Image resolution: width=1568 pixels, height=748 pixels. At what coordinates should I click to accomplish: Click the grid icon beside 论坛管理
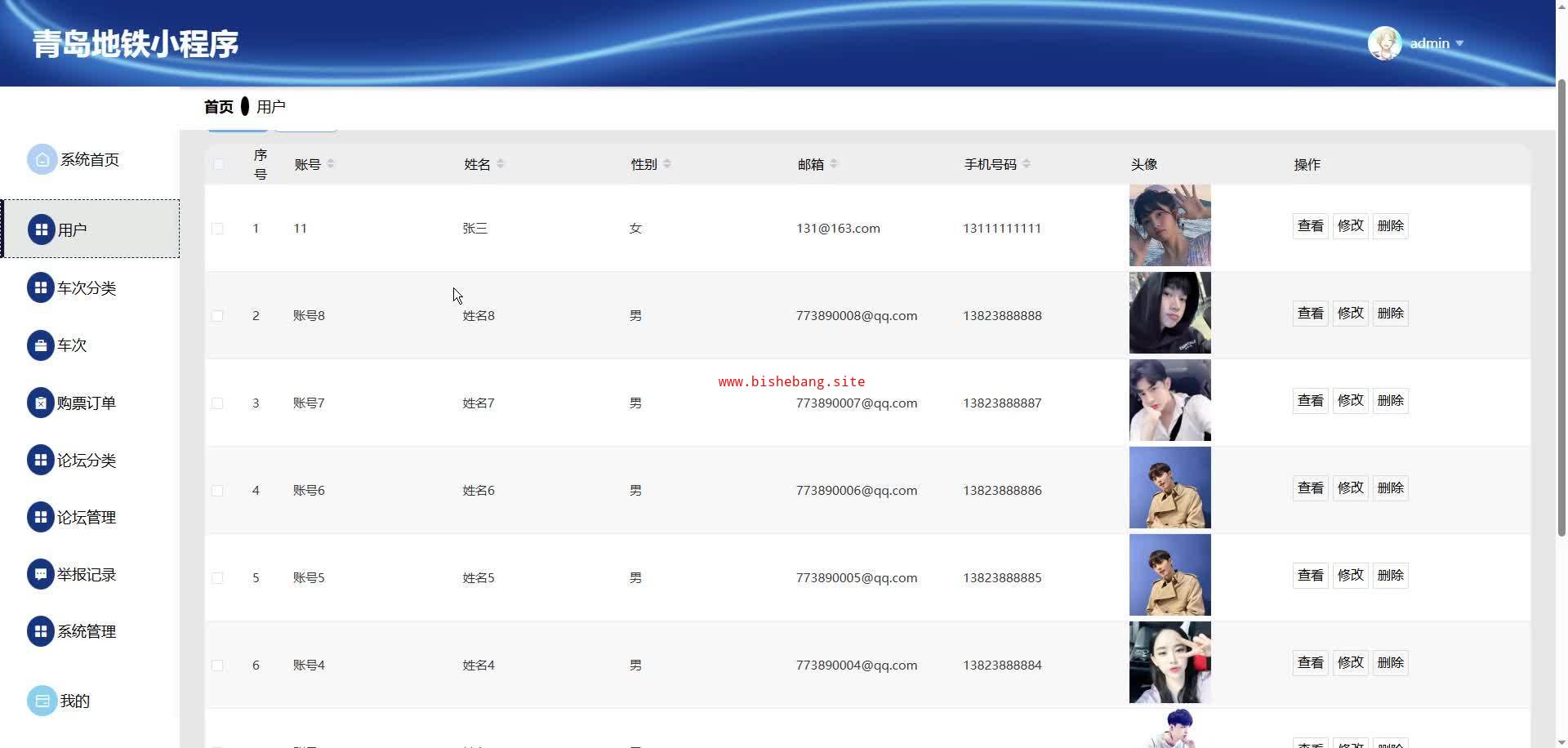41,517
